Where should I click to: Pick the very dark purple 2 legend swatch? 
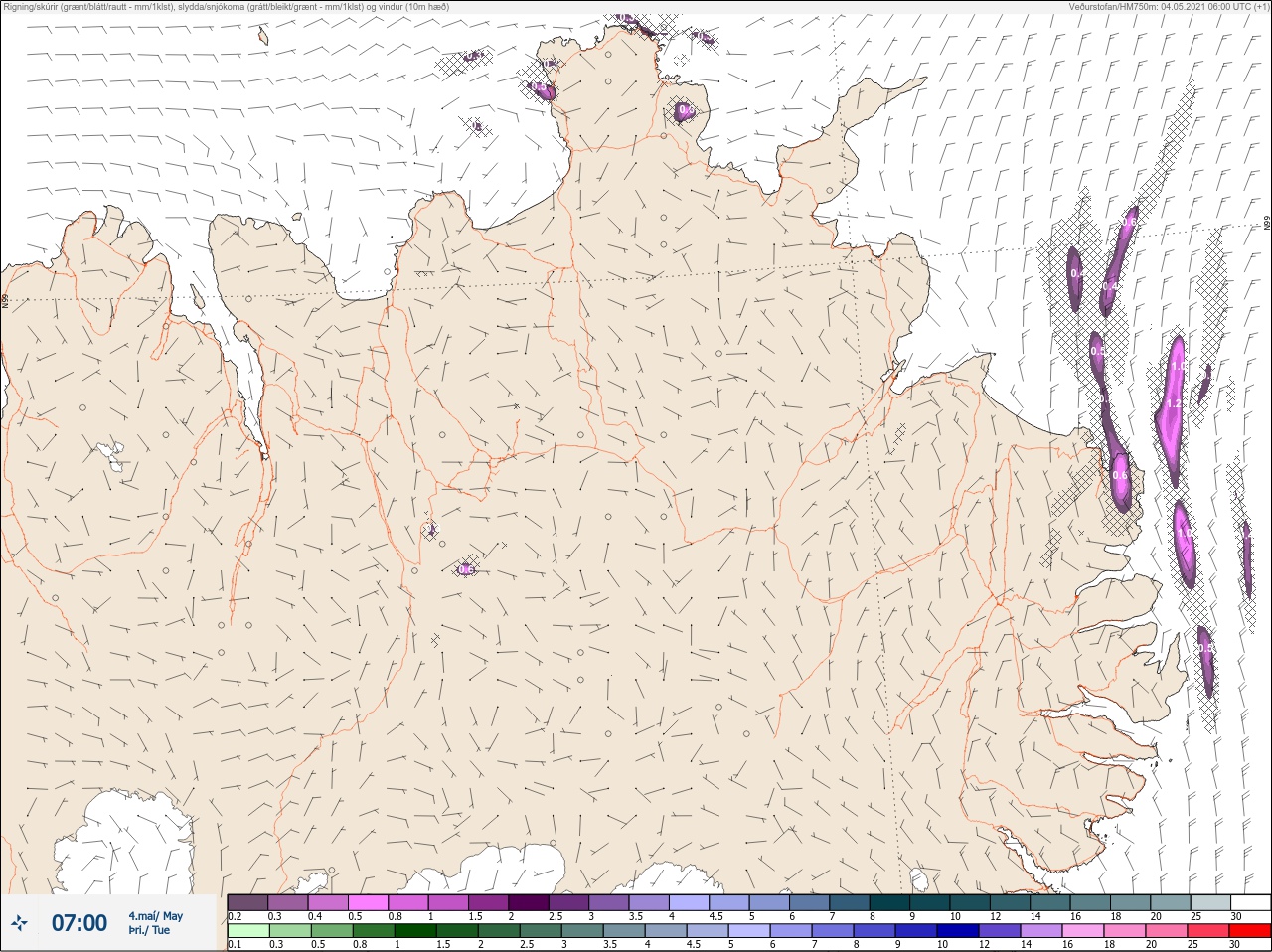pos(530,902)
